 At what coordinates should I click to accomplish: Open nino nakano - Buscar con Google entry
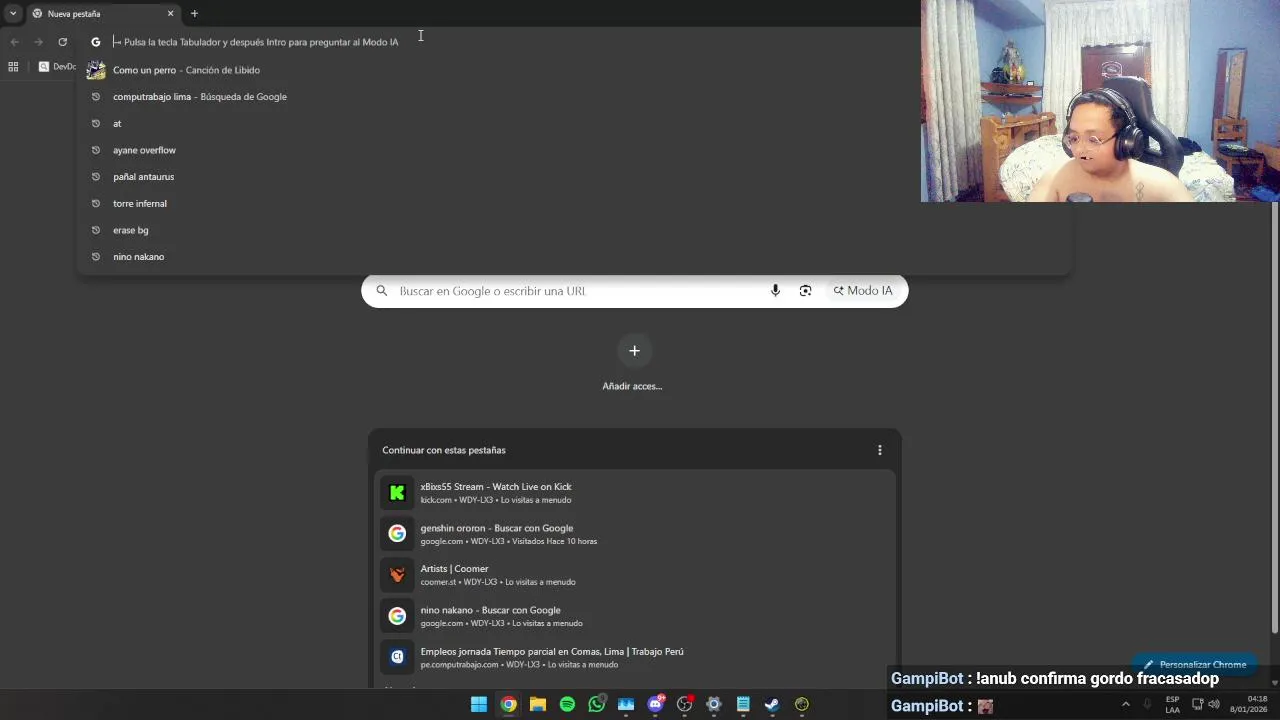point(634,616)
